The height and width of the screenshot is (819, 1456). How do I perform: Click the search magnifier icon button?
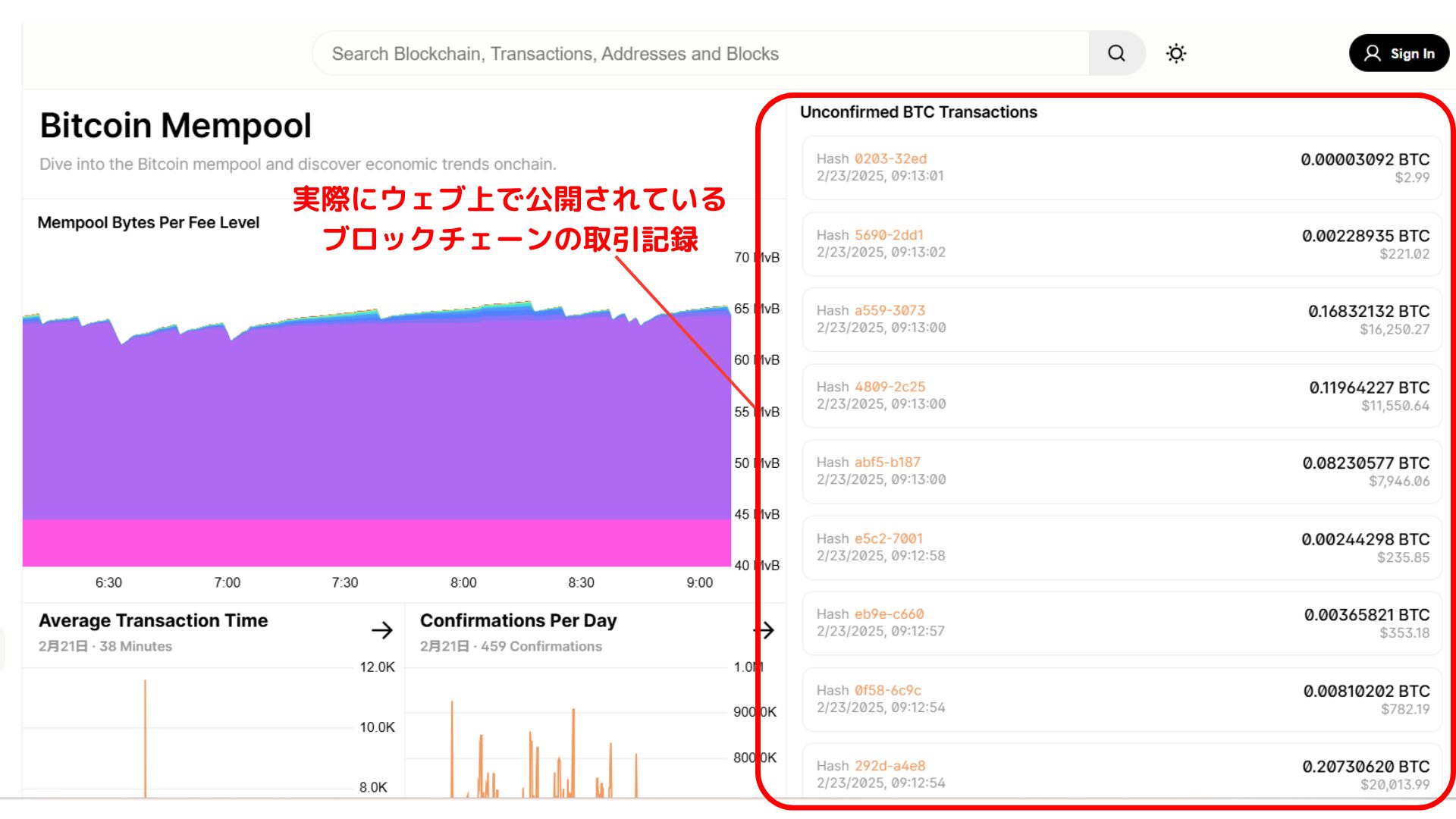pyautogui.click(x=1116, y=53)
